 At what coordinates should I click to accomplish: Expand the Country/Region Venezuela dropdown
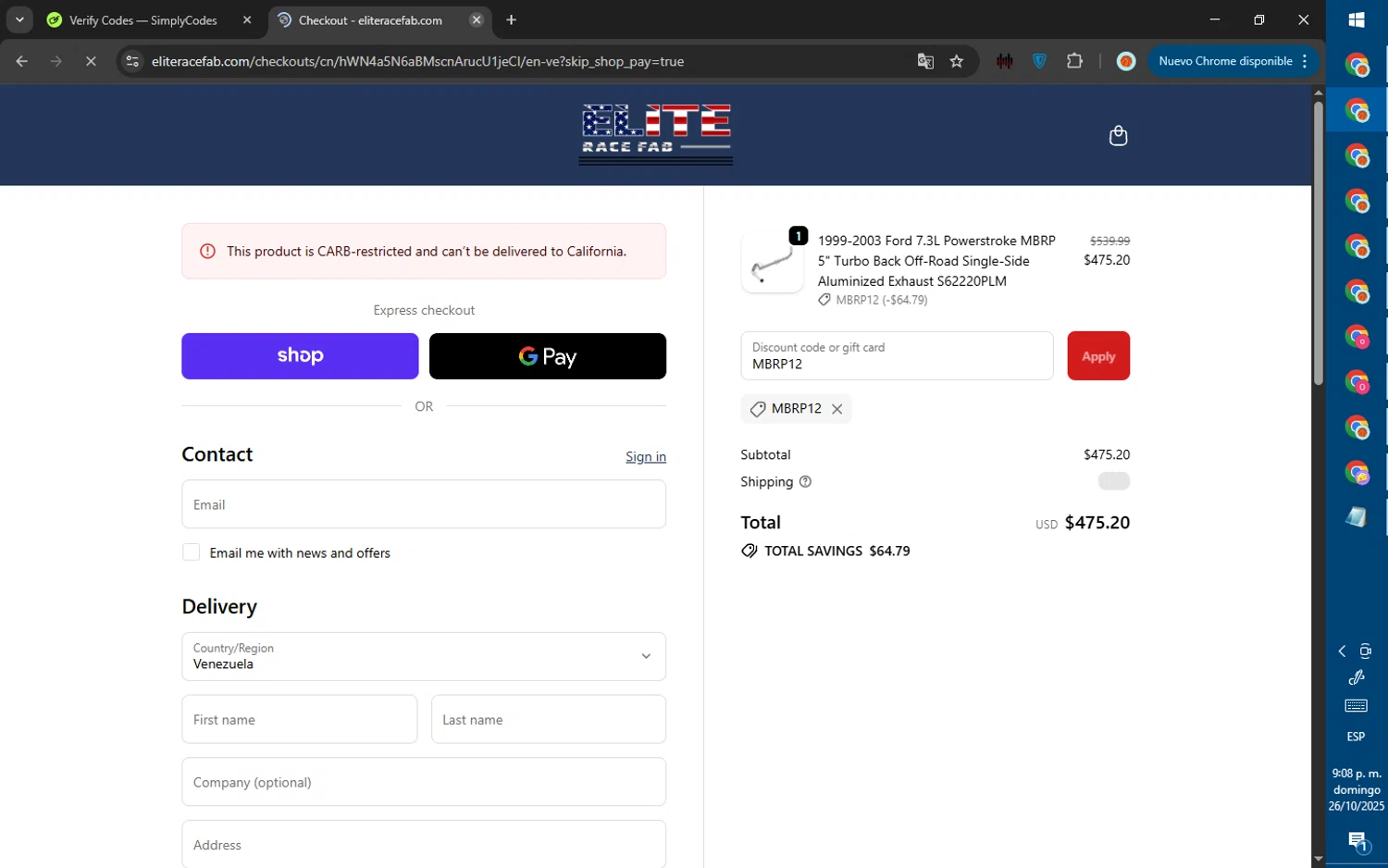424,657
